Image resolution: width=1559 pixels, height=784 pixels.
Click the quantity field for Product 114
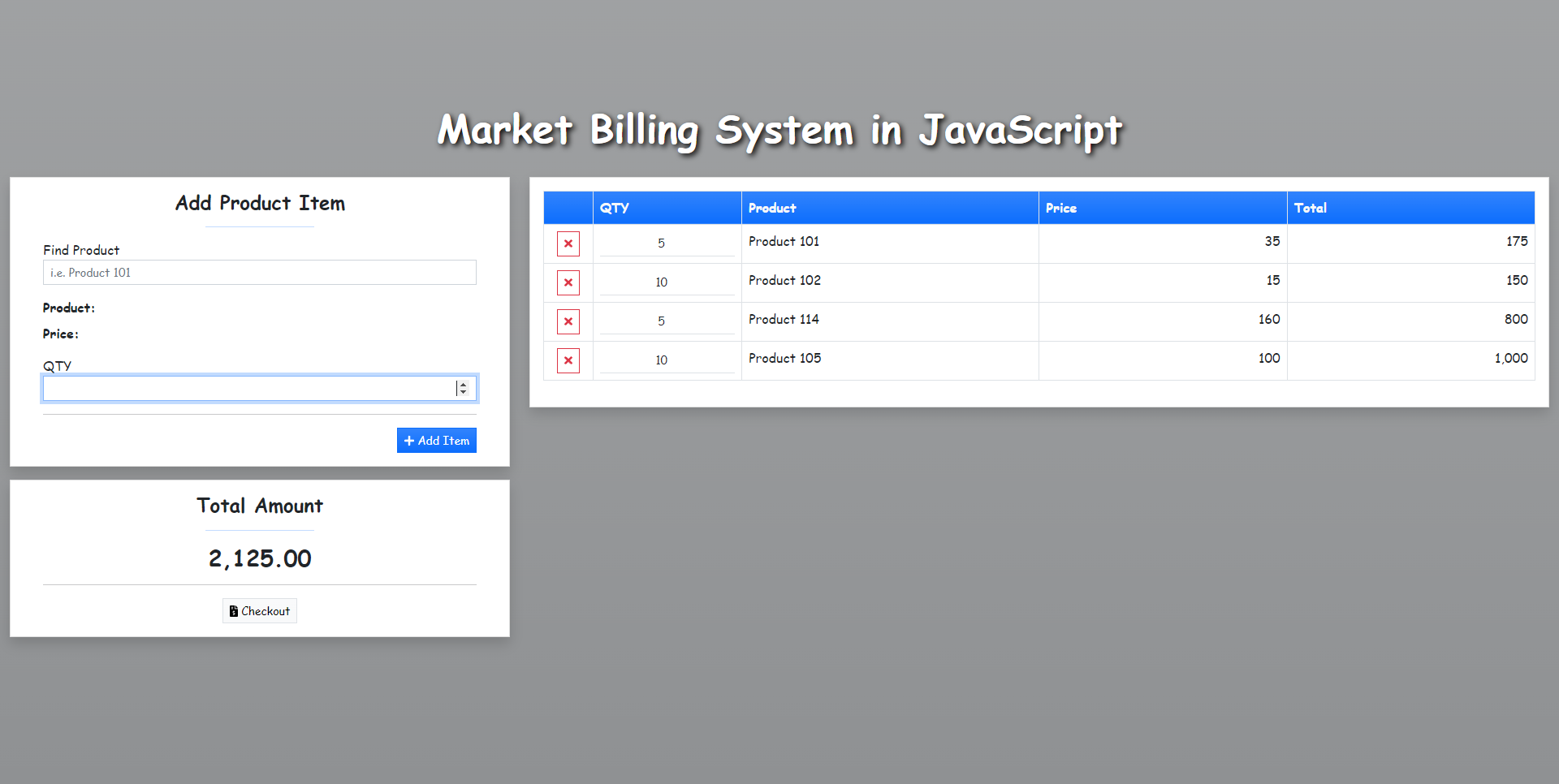tap(666, 321)
